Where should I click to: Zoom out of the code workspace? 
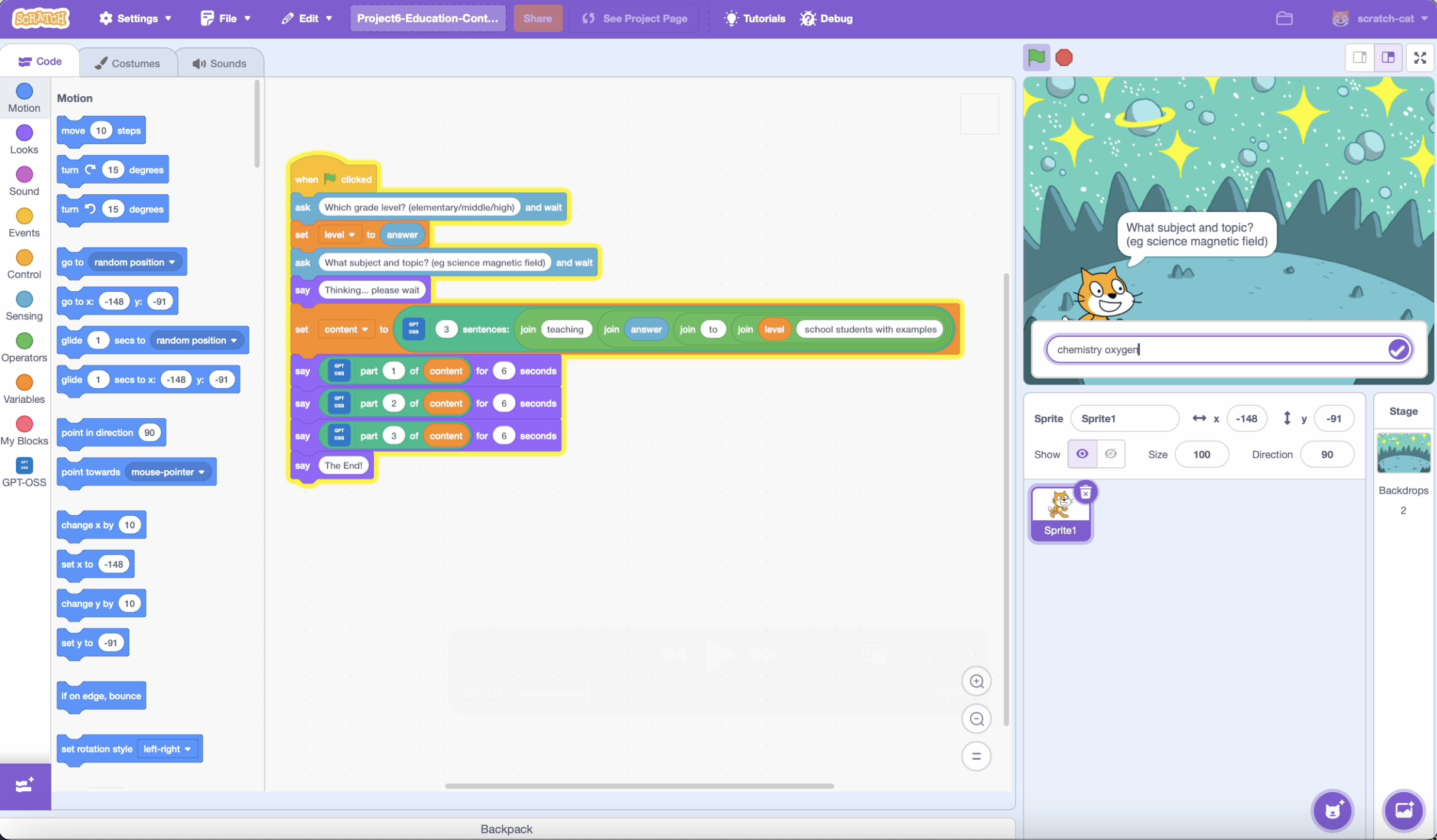[x=976, y=719]
